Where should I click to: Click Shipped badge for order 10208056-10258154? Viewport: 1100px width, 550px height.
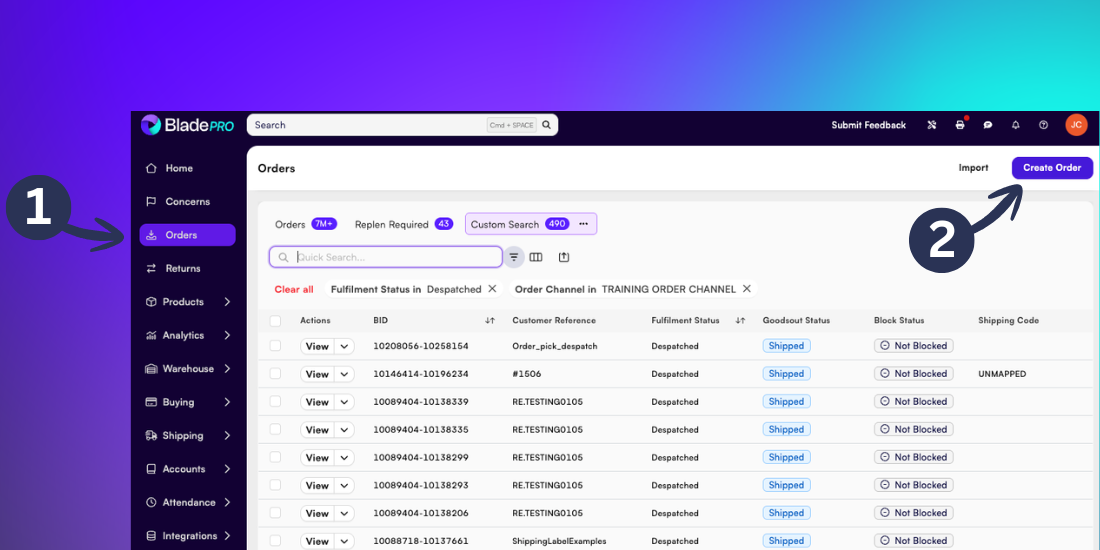click(x=786, y=346)
